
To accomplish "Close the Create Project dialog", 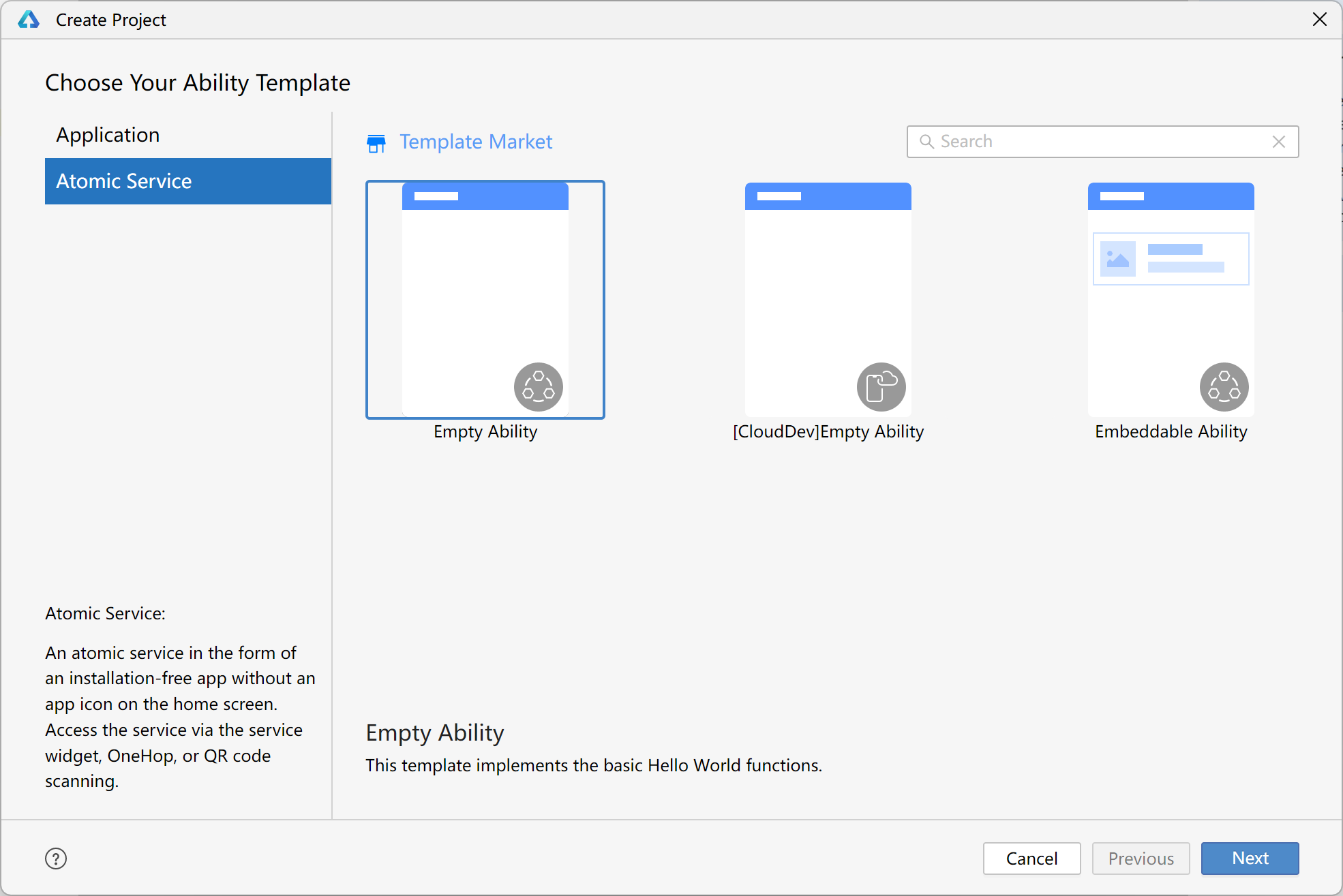I will click(x=1320, y=20).
